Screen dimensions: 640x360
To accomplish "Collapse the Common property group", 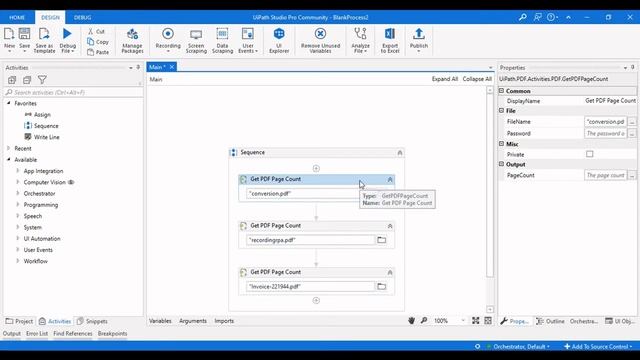I will point(502,91).
